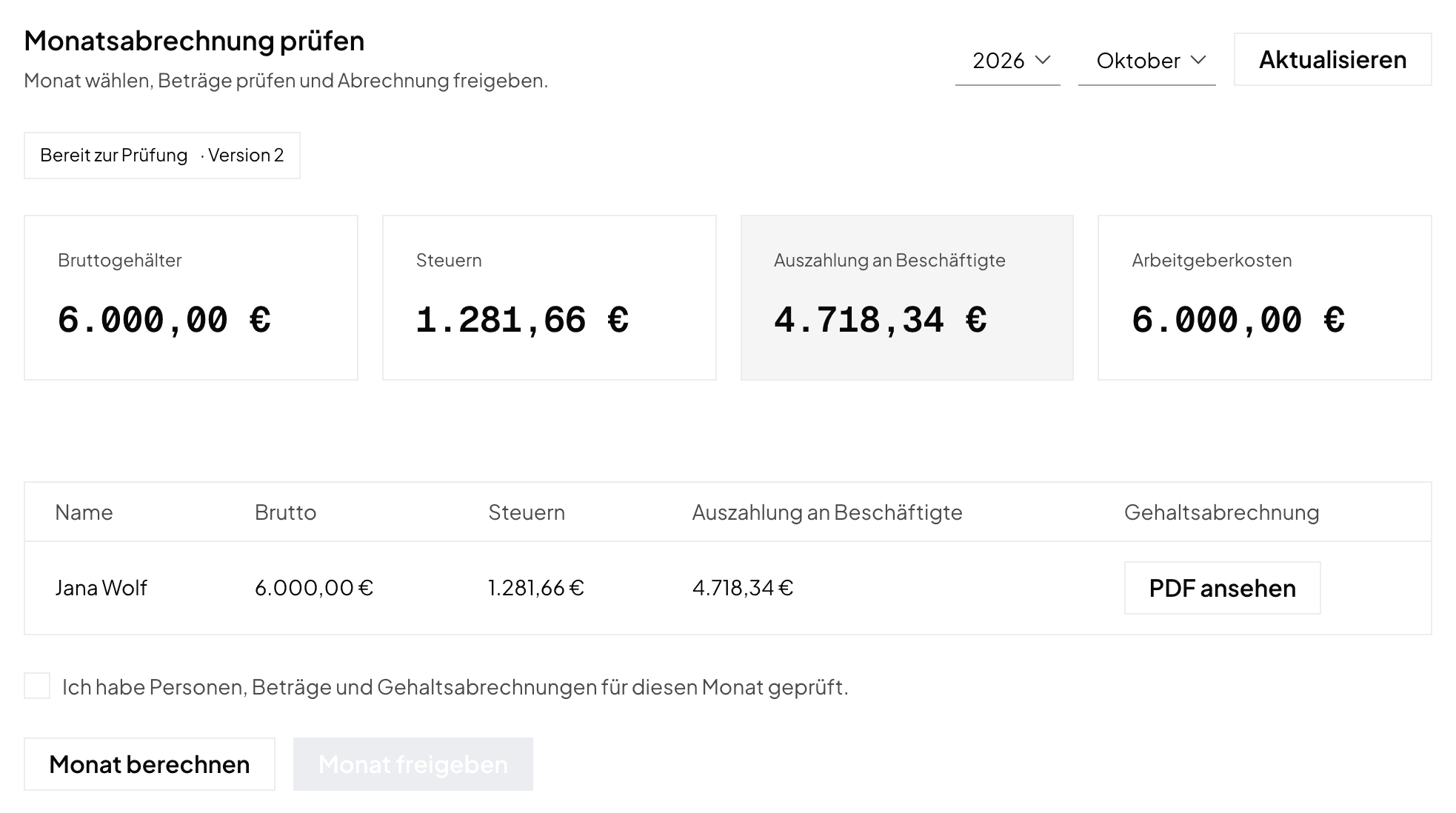Click the 6.000,00 € Brutto table cell
1456x813 pixels.
pyautogui.click(x=314, y=588)
